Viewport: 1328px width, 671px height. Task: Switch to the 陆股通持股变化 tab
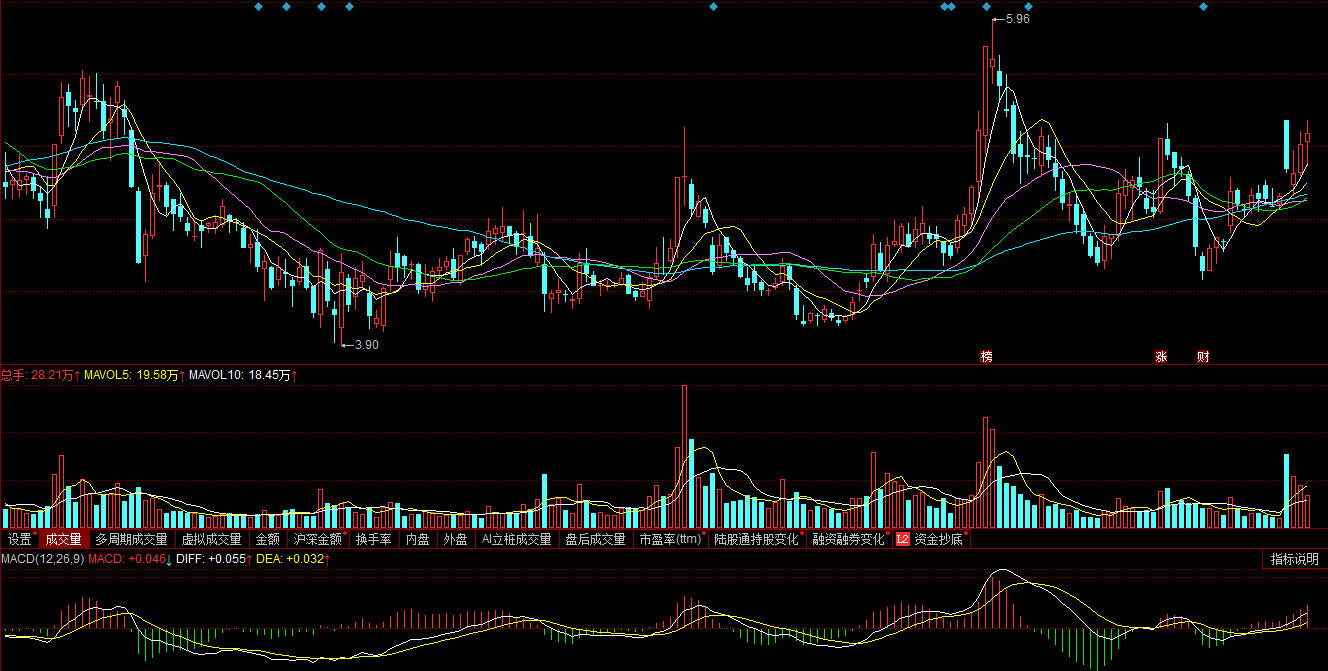point(755,540)
